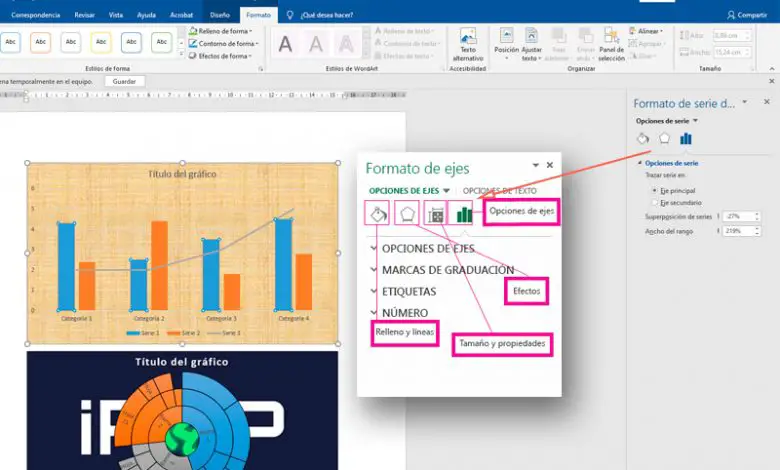Screen dimensions: 780x470
Task: Switch to the Diseño tab
Action: tap(220, 15)
